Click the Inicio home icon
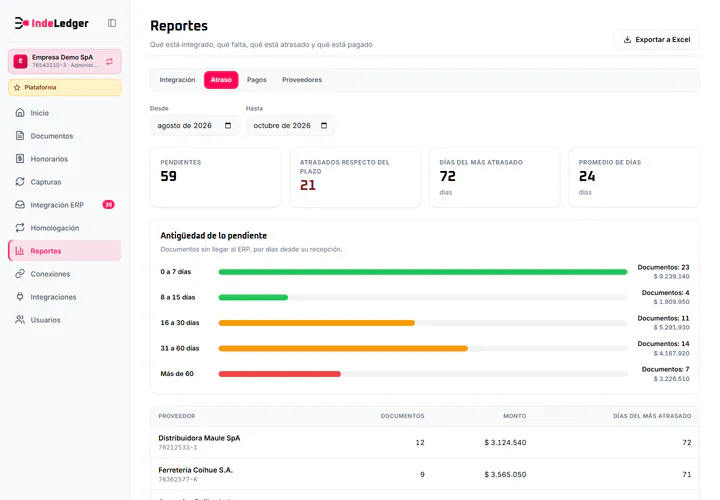This screenshot has width=720, height=500. [x=20, y=112]
